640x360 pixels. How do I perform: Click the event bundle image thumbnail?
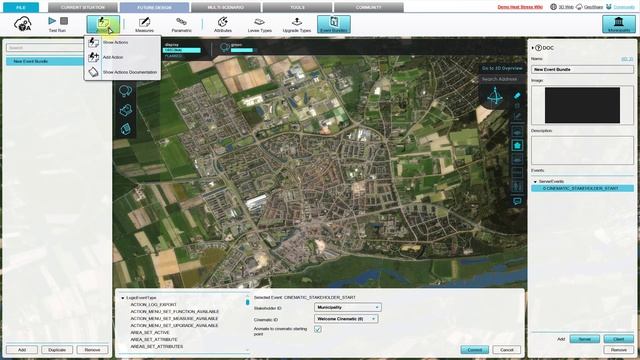[x=582, y=105]
